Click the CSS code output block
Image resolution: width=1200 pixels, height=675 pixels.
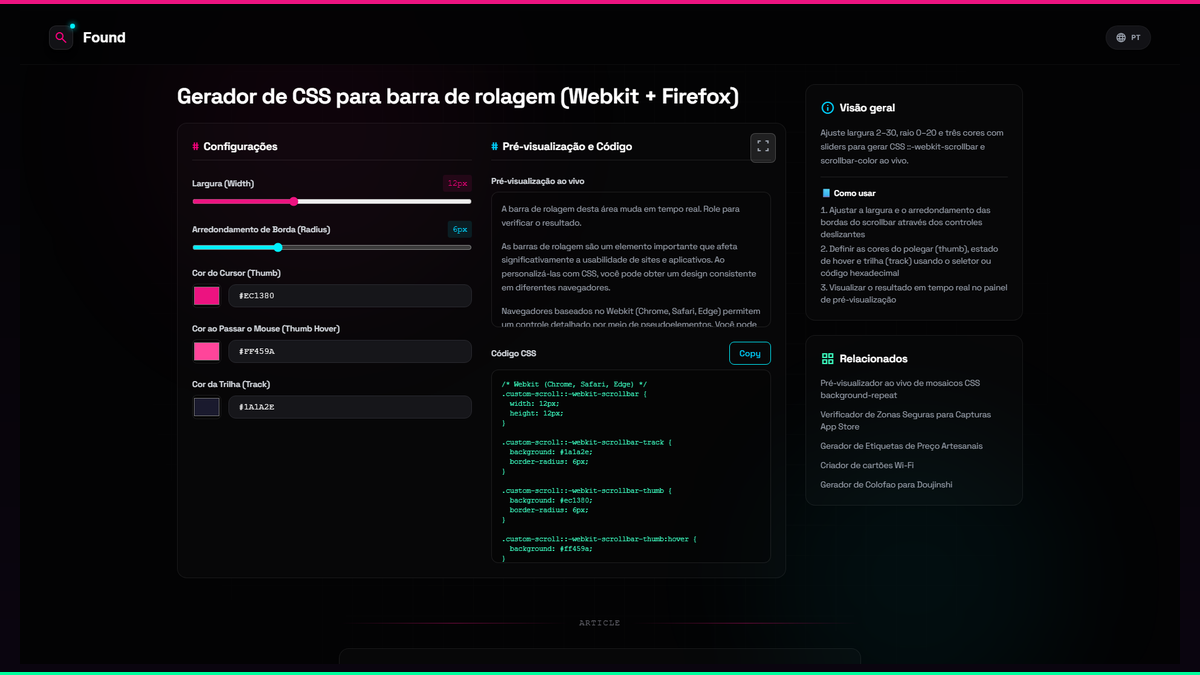(631, 467)
